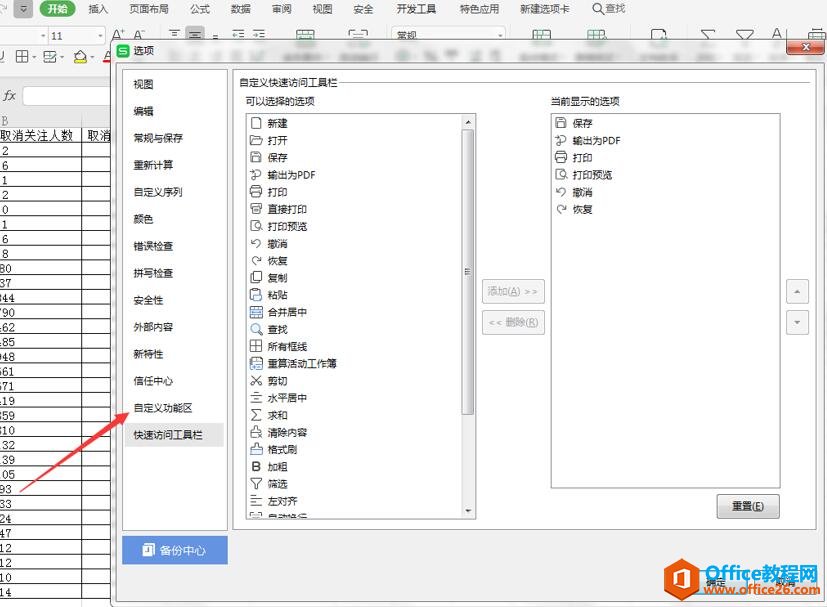This screenshot has width=827, height=607.
Task: Open the 页面布局 ribbon tab
Action: click(x=149, y=9)
